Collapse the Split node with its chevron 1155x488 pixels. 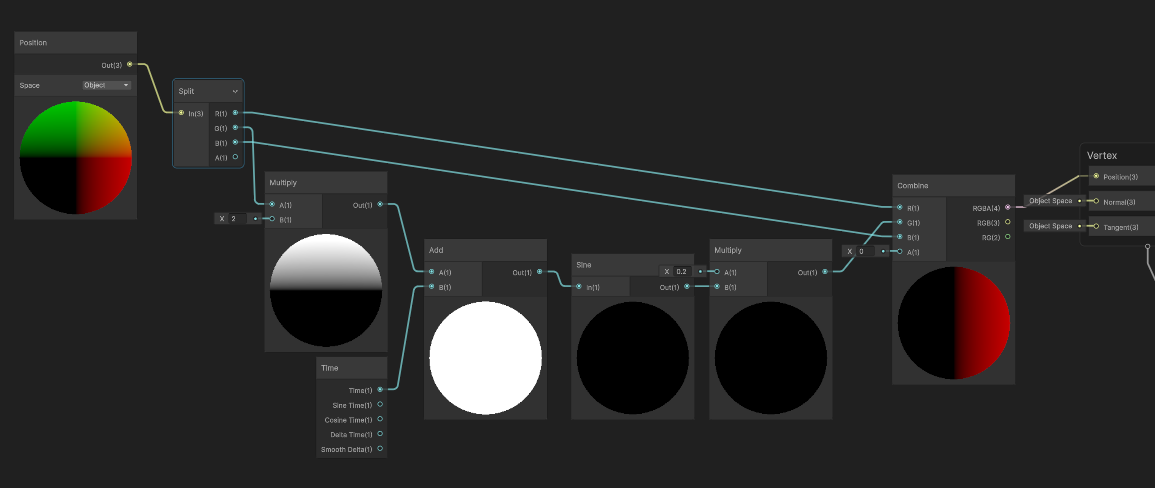click(235, 91)
